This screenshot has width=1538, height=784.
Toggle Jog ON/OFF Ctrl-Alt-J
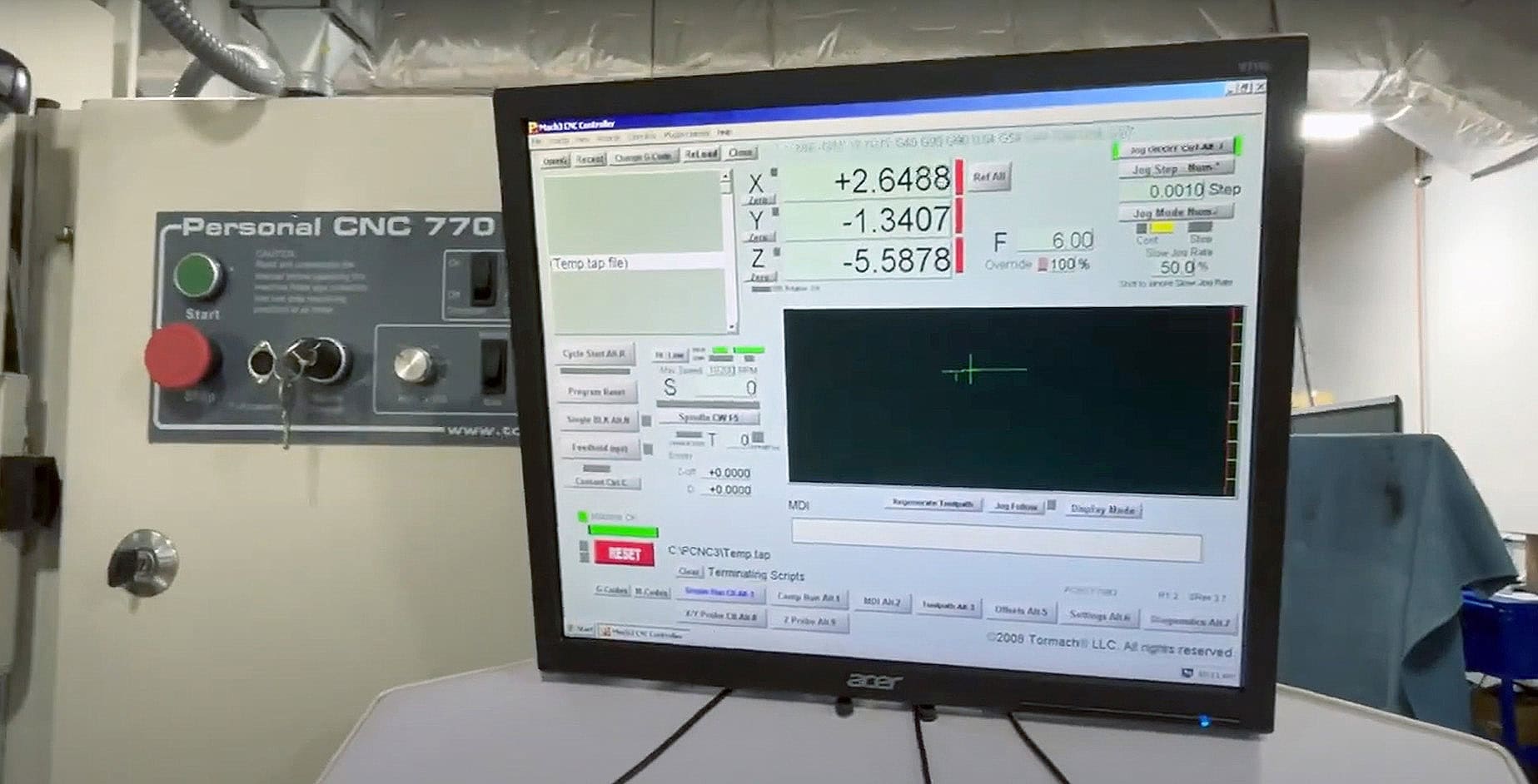1176,148
